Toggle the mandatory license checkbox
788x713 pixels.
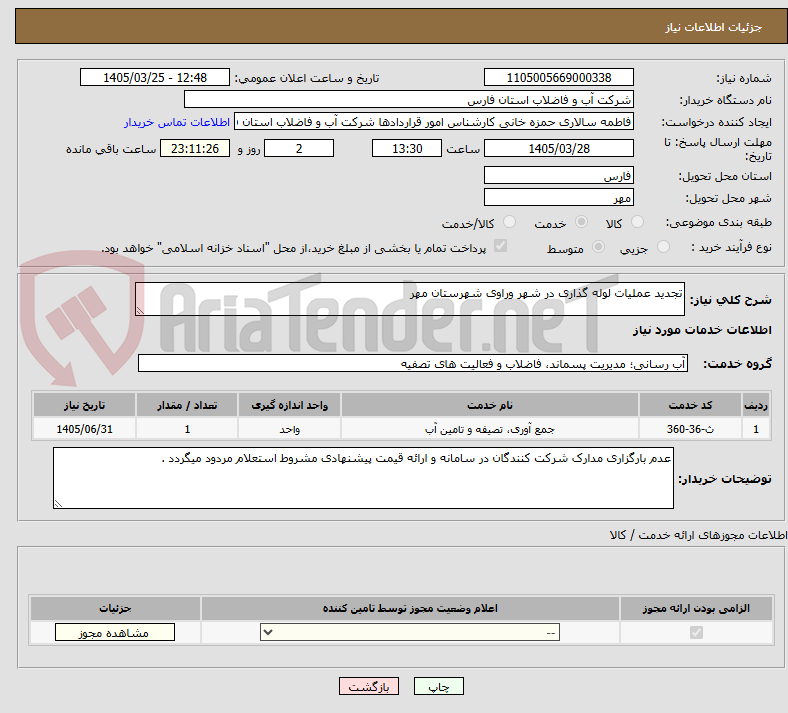coord(696,633)
